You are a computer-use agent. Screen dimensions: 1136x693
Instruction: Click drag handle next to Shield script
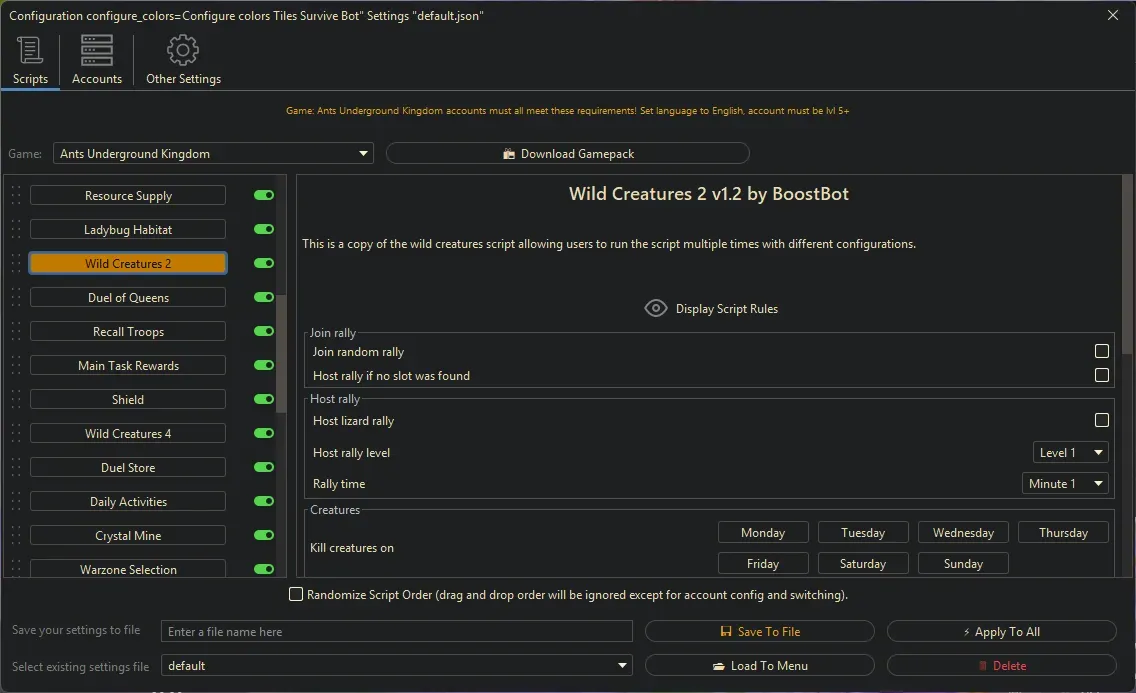click(16, 400)
